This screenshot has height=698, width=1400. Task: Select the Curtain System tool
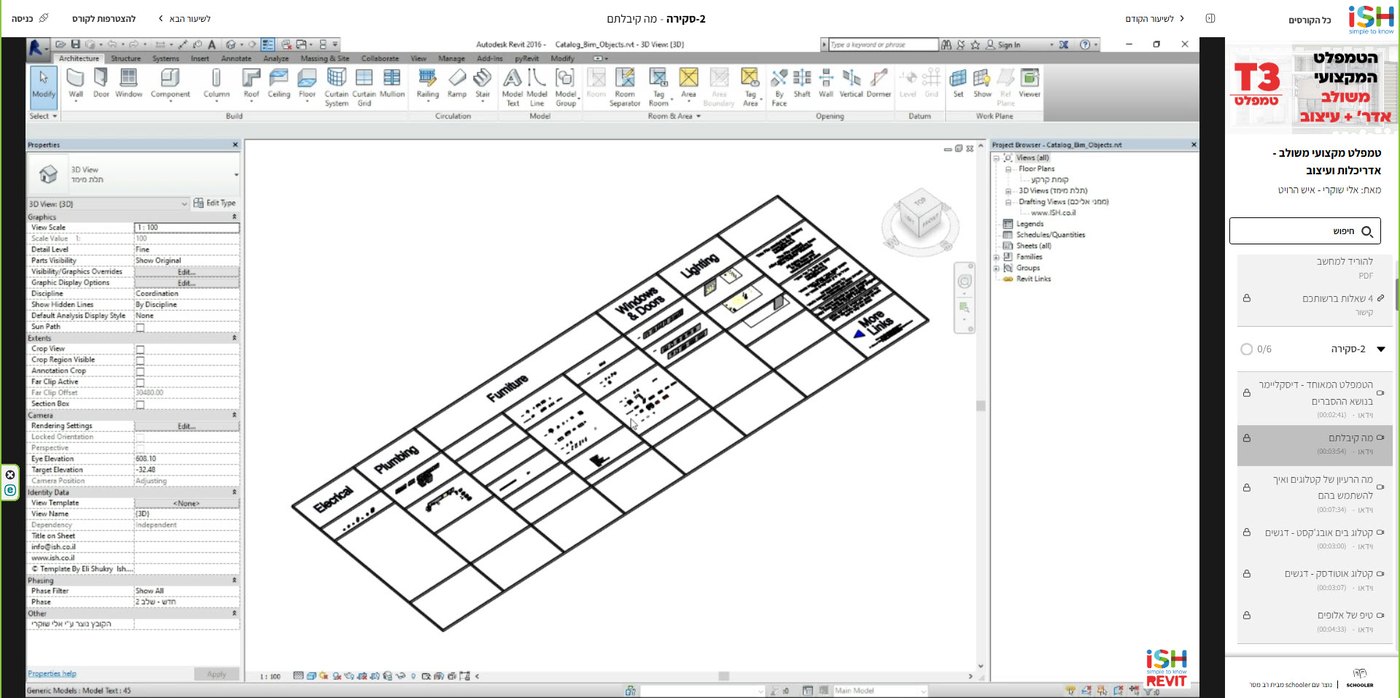pos(337,87)
